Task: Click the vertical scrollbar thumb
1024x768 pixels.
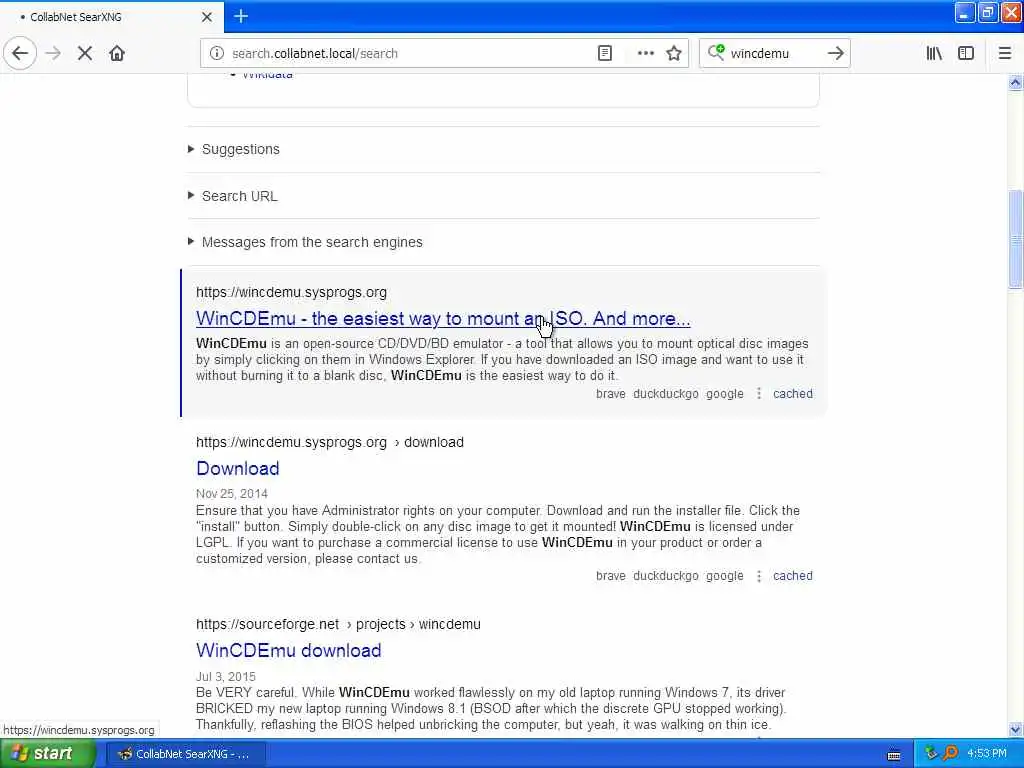Action: [x=1015, y=238]
